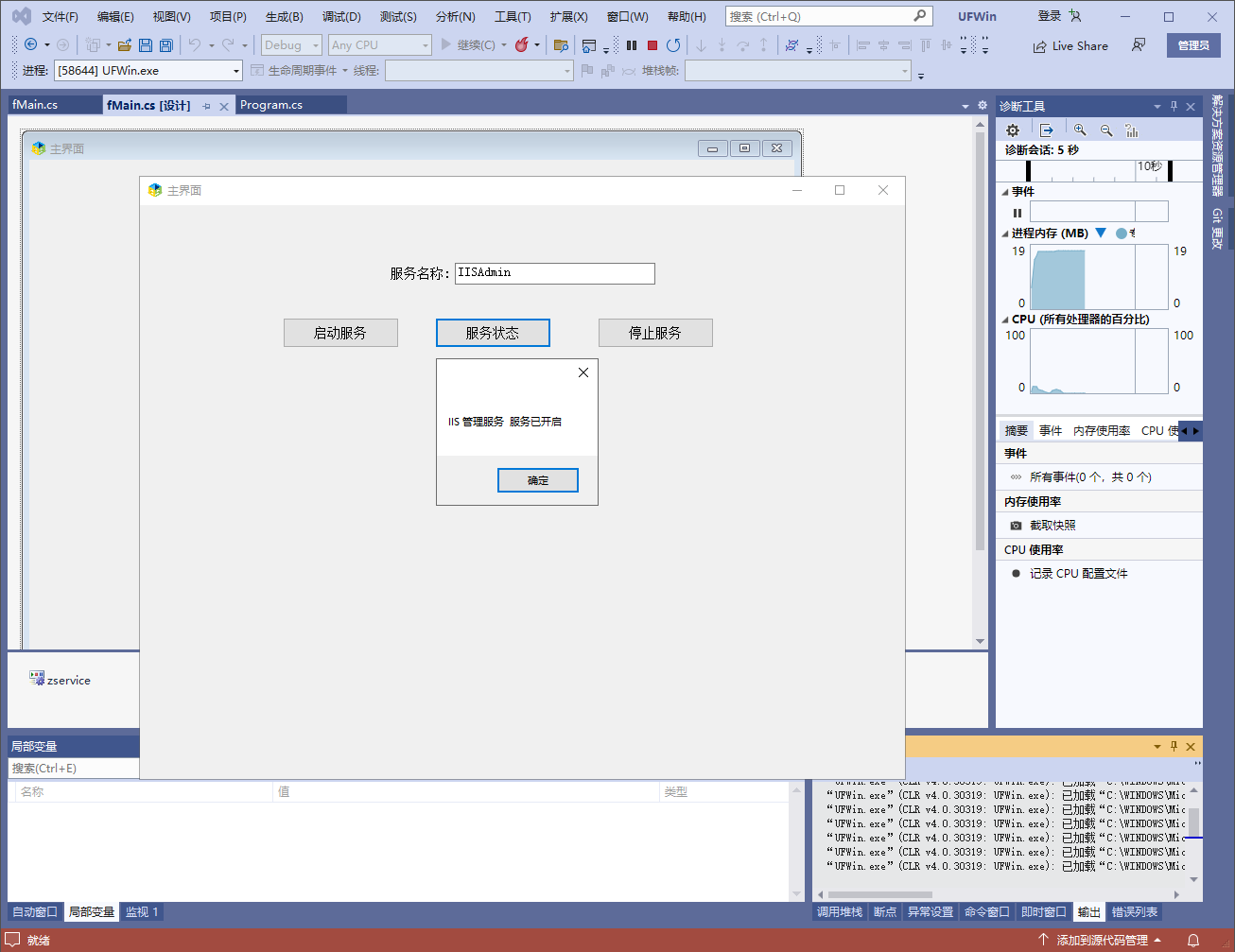Collapse the process memory graph section
Image resolution: width=1235 pixels, height=952 pixels.
(1005, 233)
